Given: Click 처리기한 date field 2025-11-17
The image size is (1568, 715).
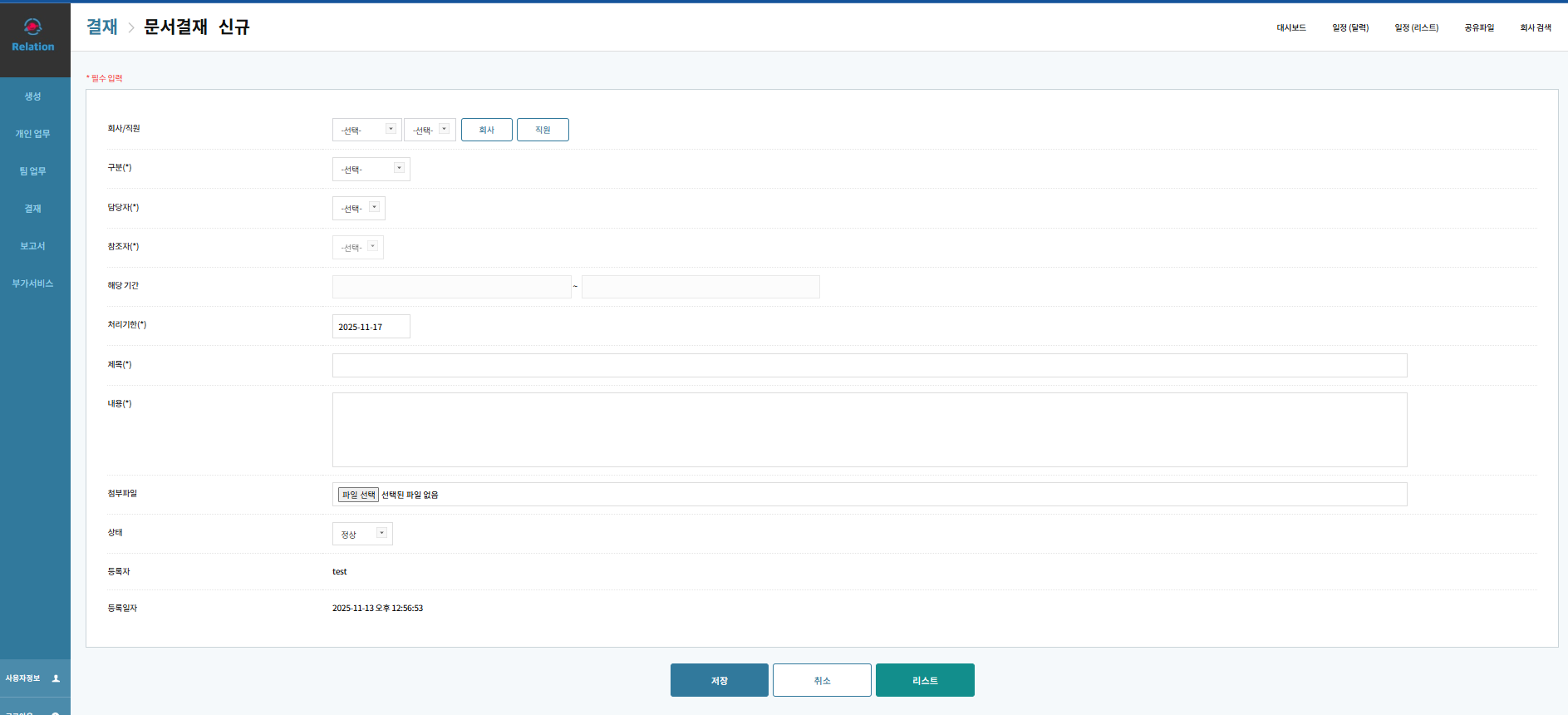Looking at the screenshot, I should click(371, 327).
